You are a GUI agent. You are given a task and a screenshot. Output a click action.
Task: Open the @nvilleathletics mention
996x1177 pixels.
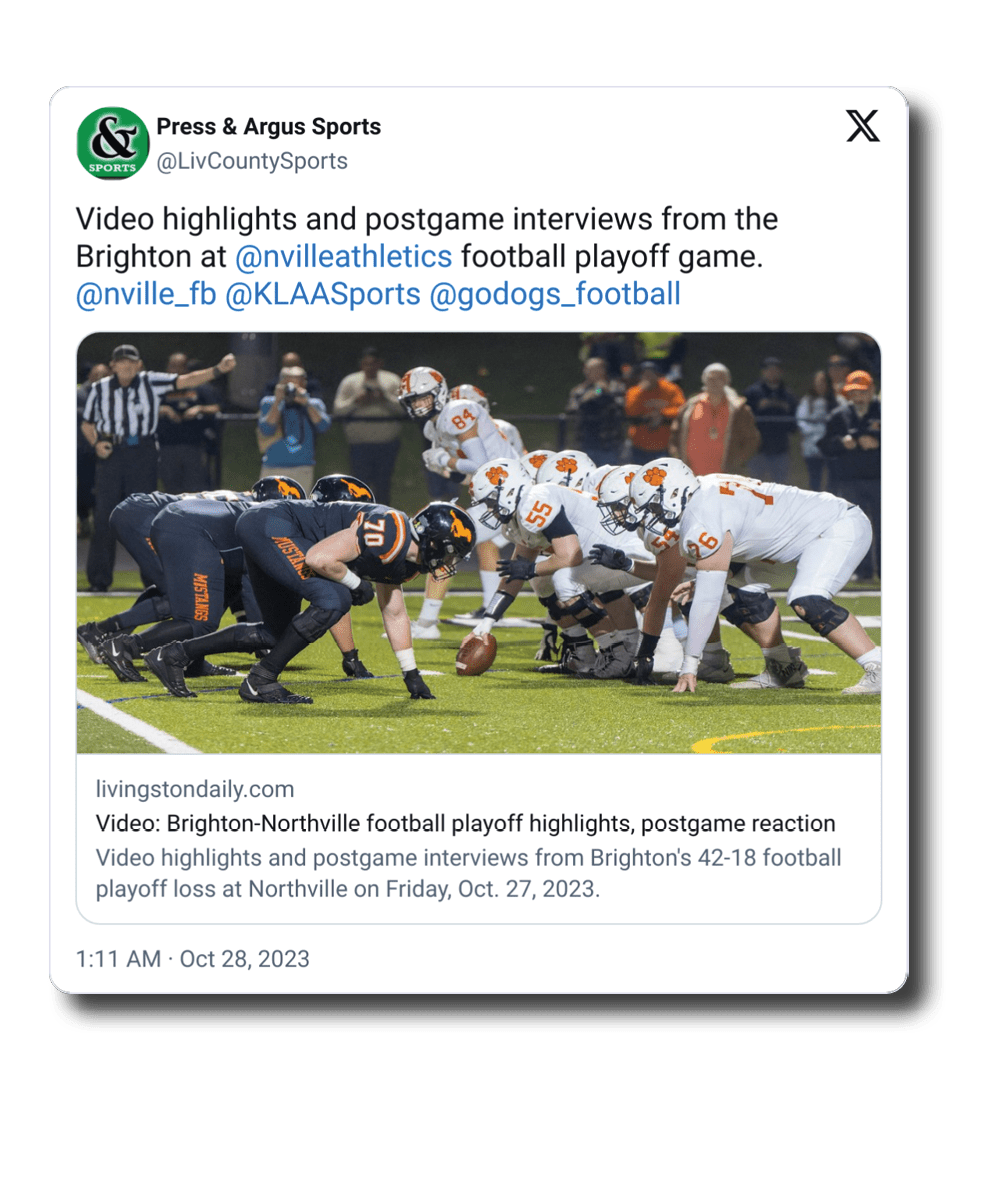click(344, 257)
